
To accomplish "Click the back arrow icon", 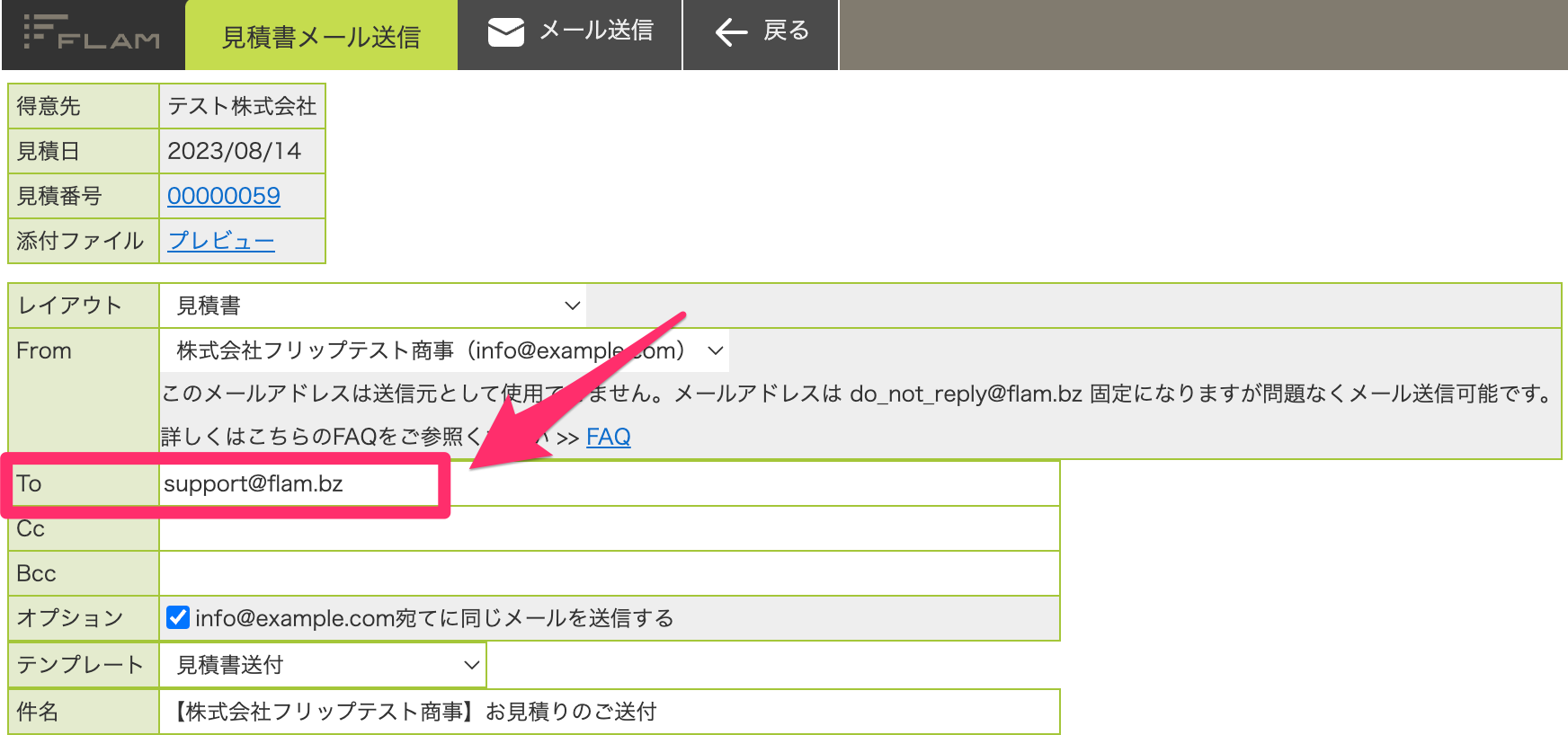I will pyautogui.click(x=732, y=33).
